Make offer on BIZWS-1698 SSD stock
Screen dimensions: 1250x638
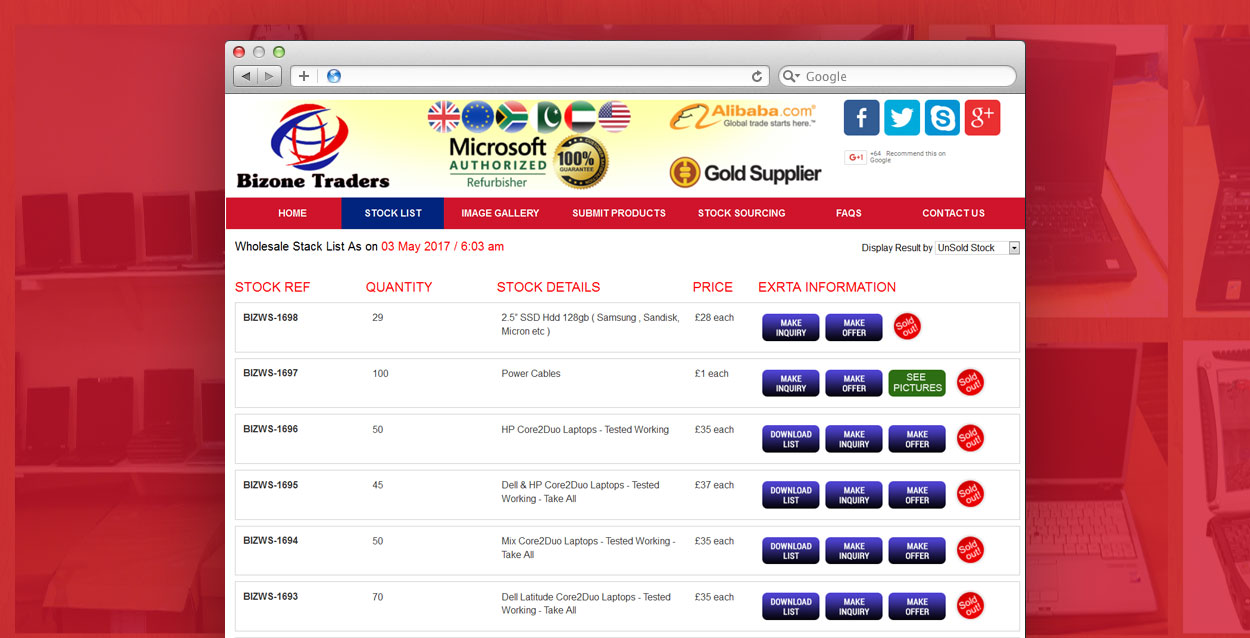click(854, 327)
